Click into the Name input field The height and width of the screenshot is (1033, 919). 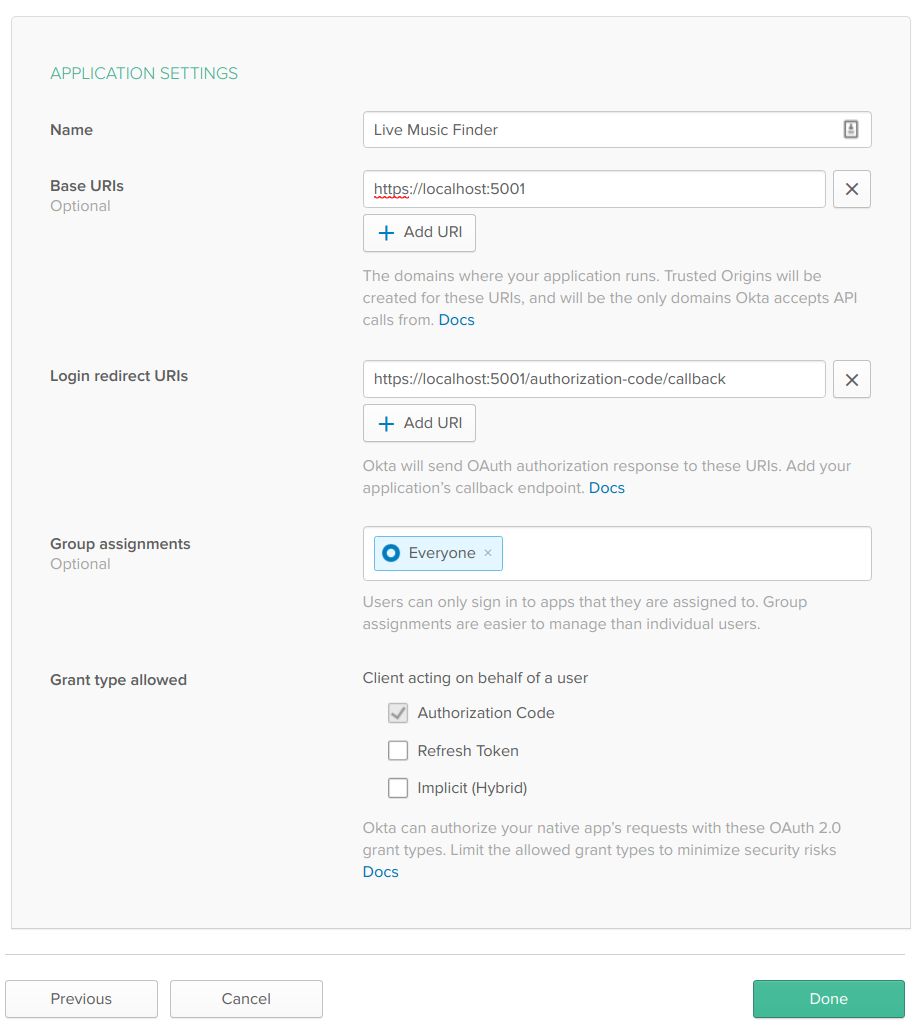pos(600,130)
